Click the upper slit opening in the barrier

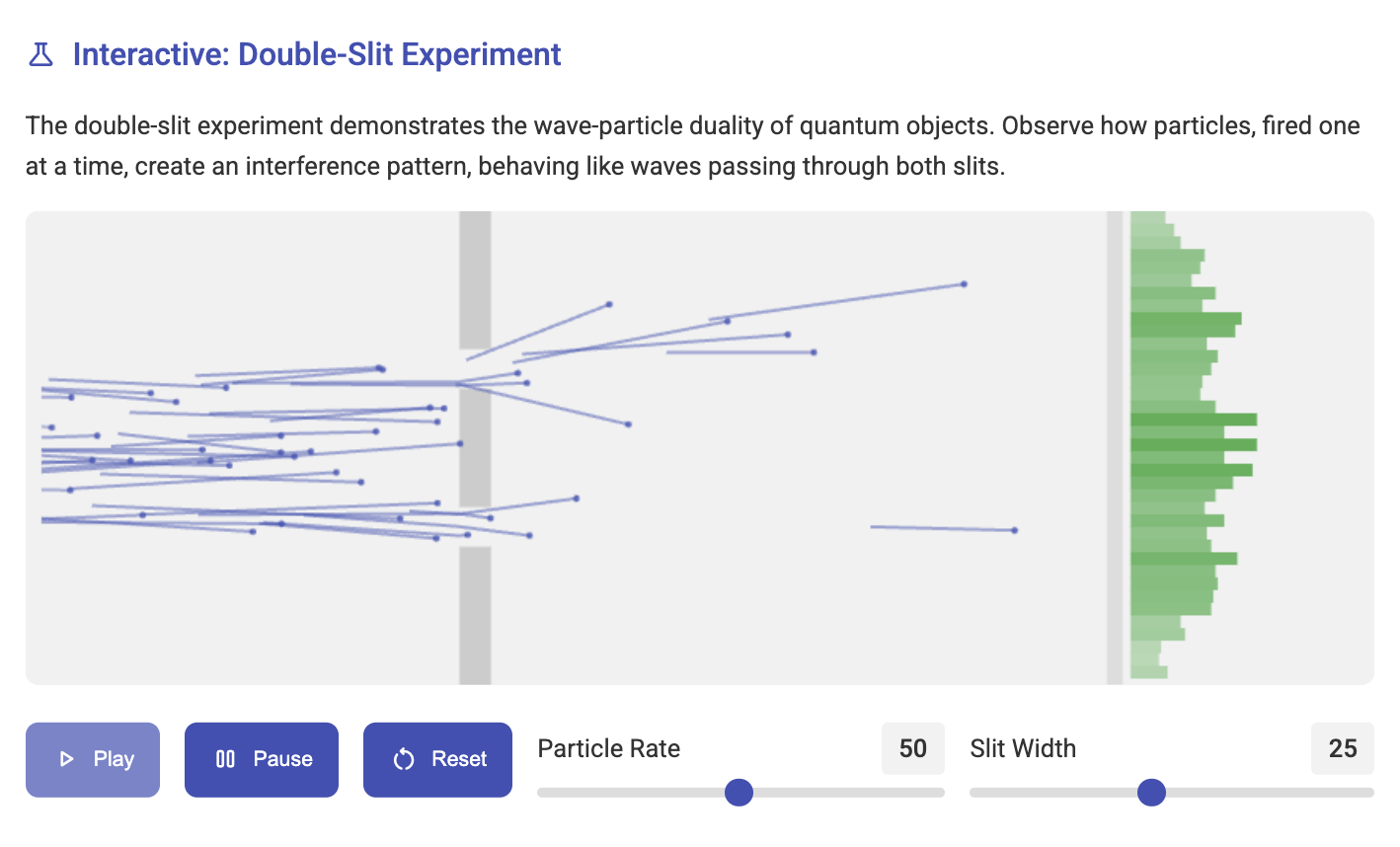coord(475,366)
